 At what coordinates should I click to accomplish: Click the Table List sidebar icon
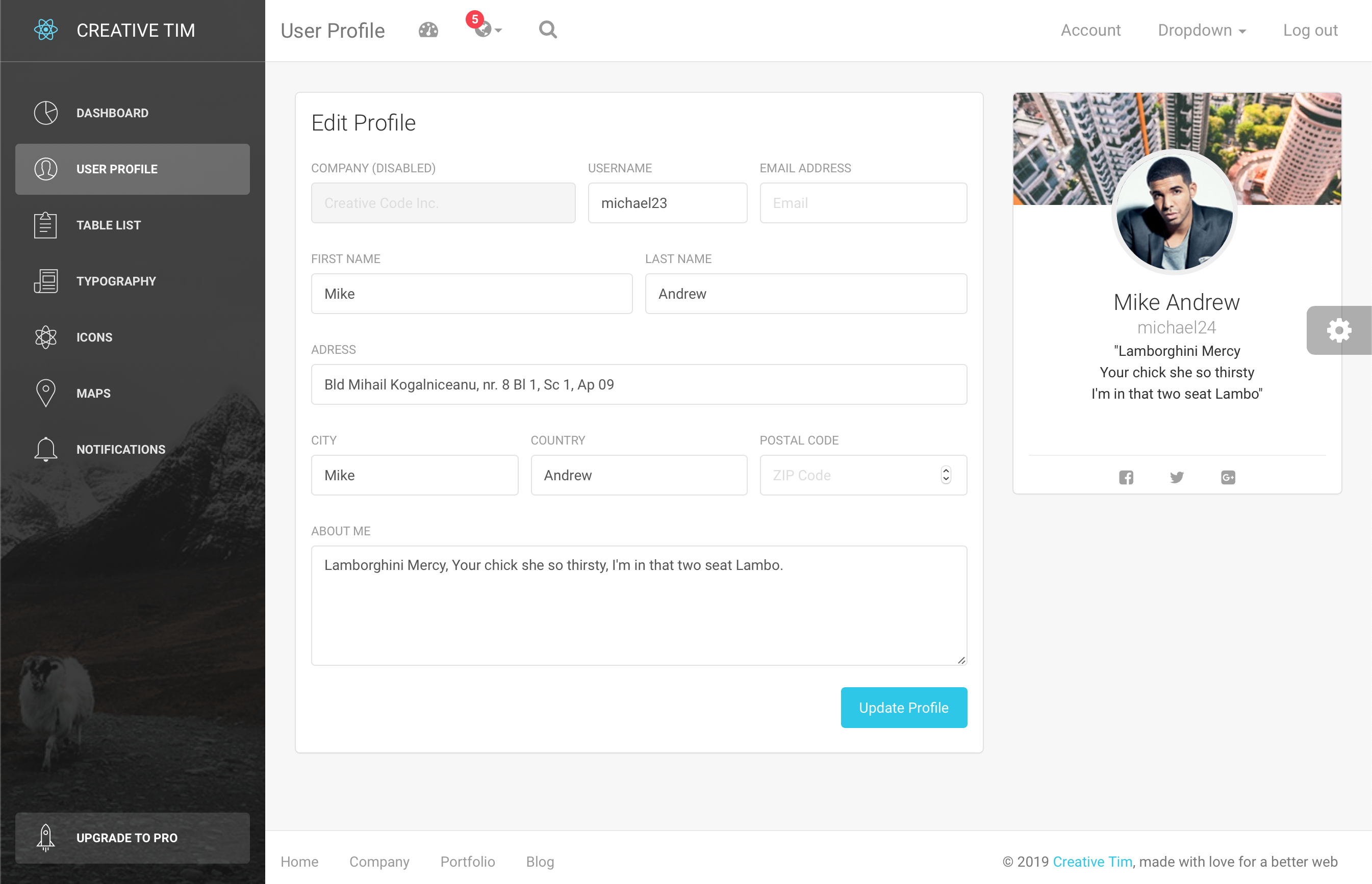pos(46,224)
